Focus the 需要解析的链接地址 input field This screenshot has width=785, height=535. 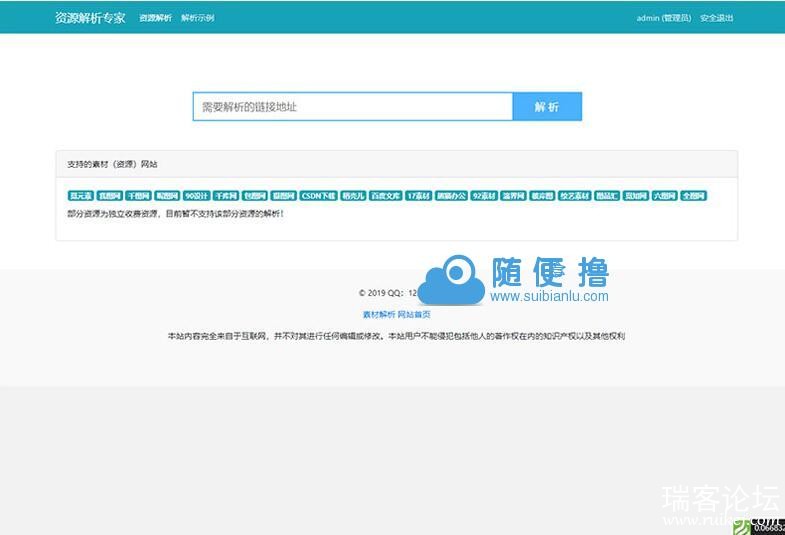click(352, 107)
